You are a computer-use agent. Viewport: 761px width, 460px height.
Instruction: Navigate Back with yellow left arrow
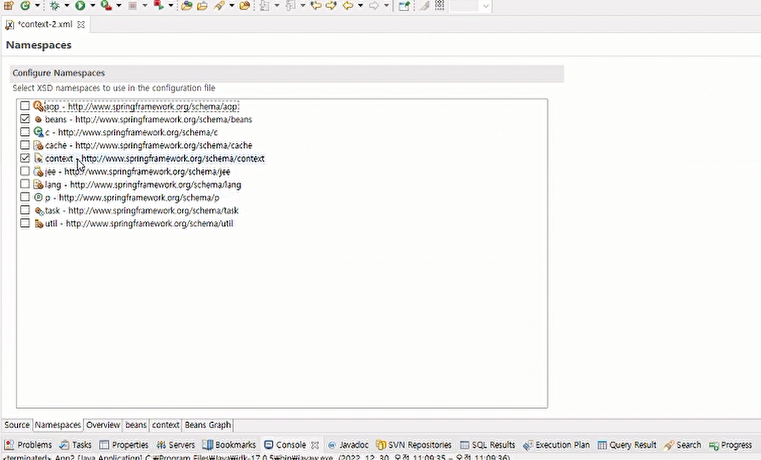click(x=347, y=6)
